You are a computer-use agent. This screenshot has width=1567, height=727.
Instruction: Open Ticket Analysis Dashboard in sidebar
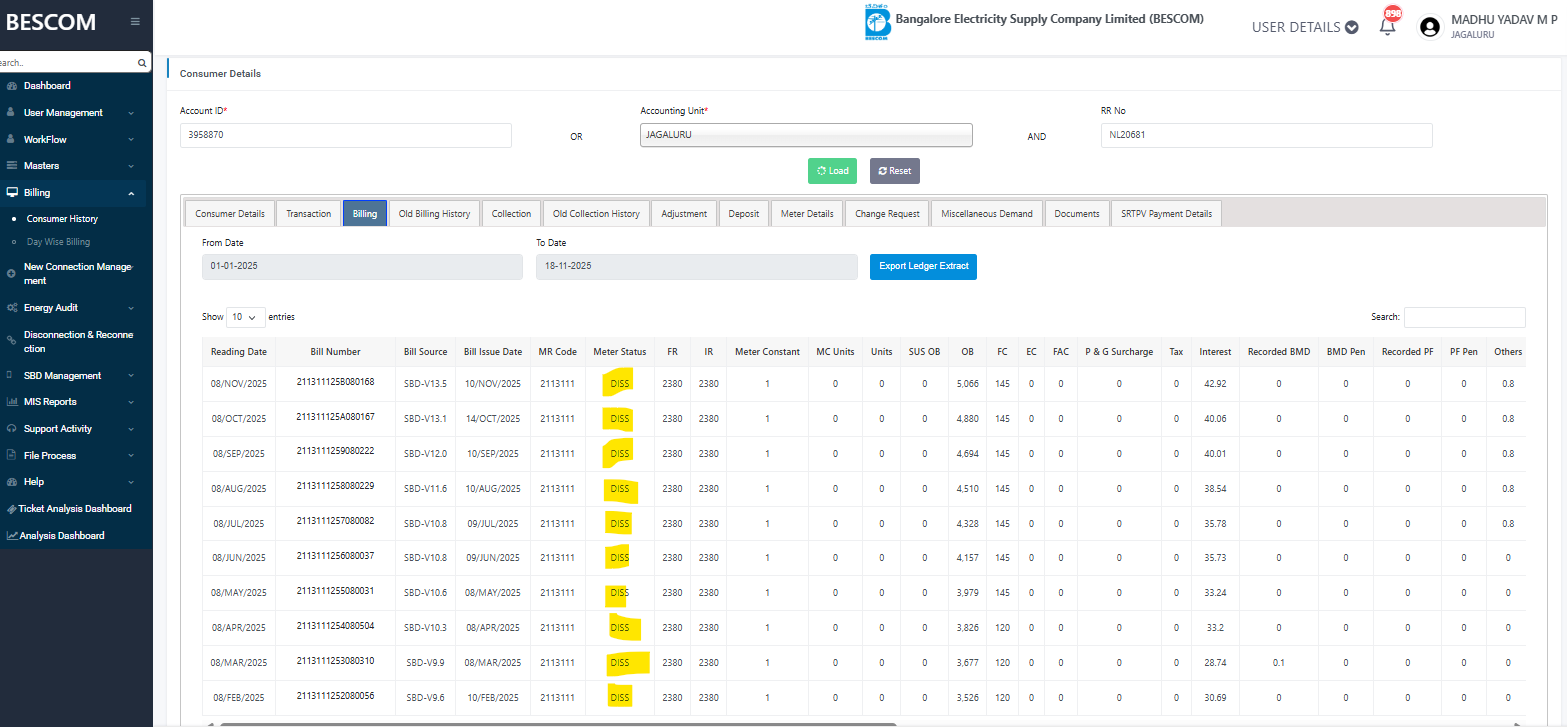tap(74, 509)
